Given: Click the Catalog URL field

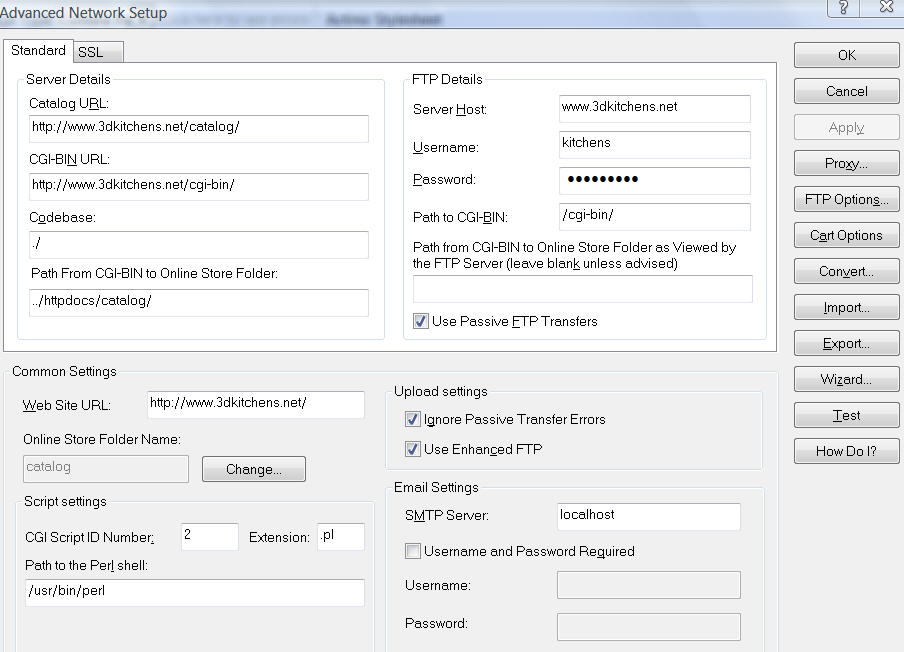Looking at the screenshot, I should pyautogui.click(x=199, y=128).
